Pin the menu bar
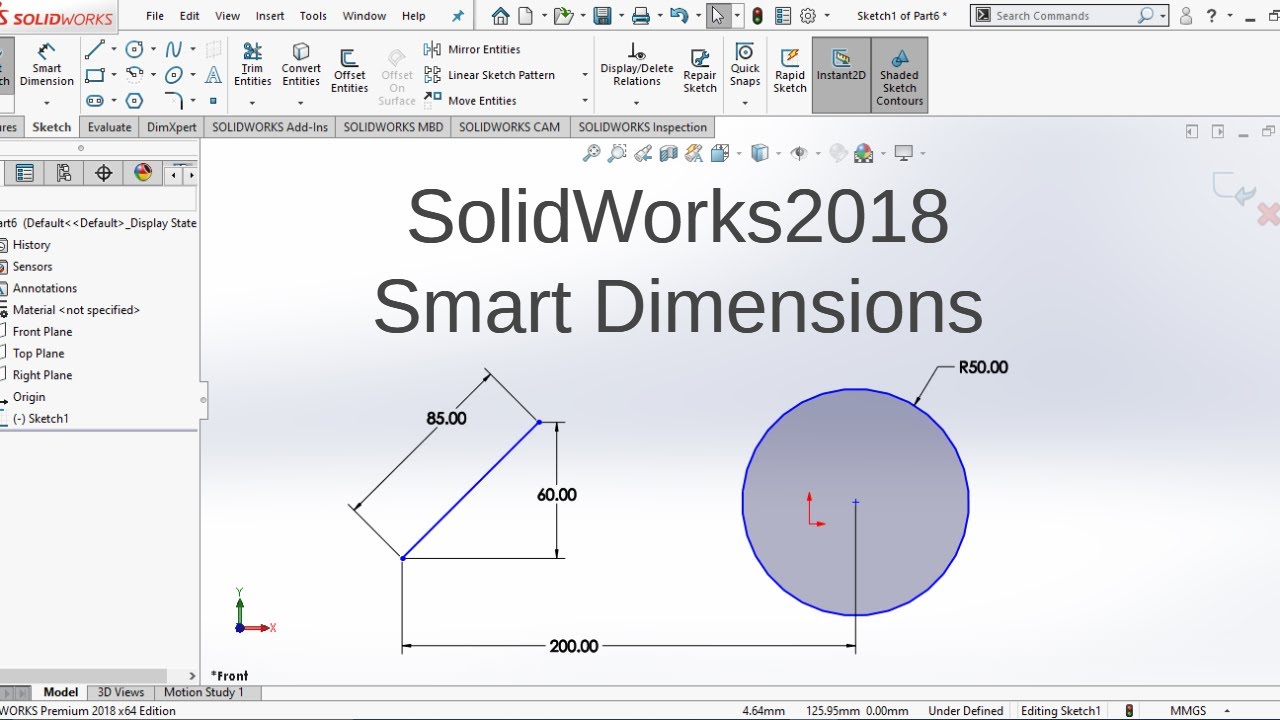Image resolution: width=1280 pixels, height=720 pixels. tap(458, 16)
